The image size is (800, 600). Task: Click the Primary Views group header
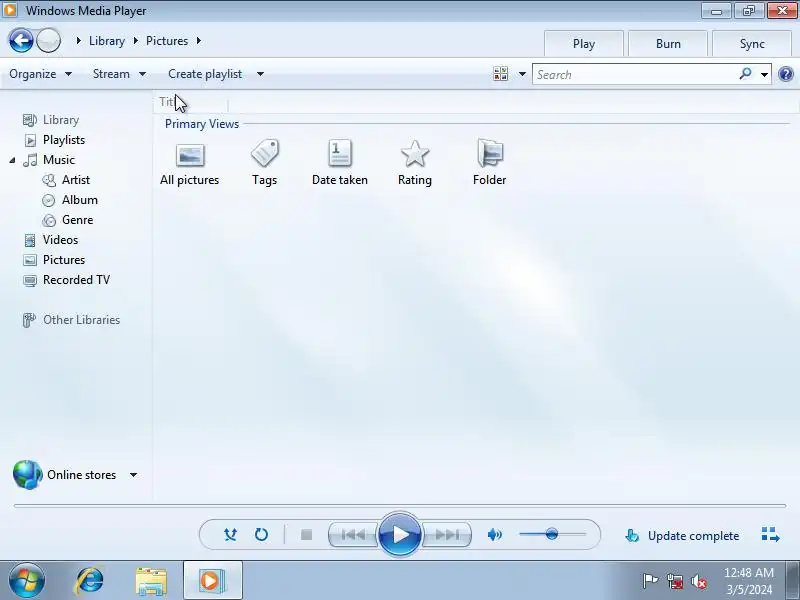[x=202, y=124]
